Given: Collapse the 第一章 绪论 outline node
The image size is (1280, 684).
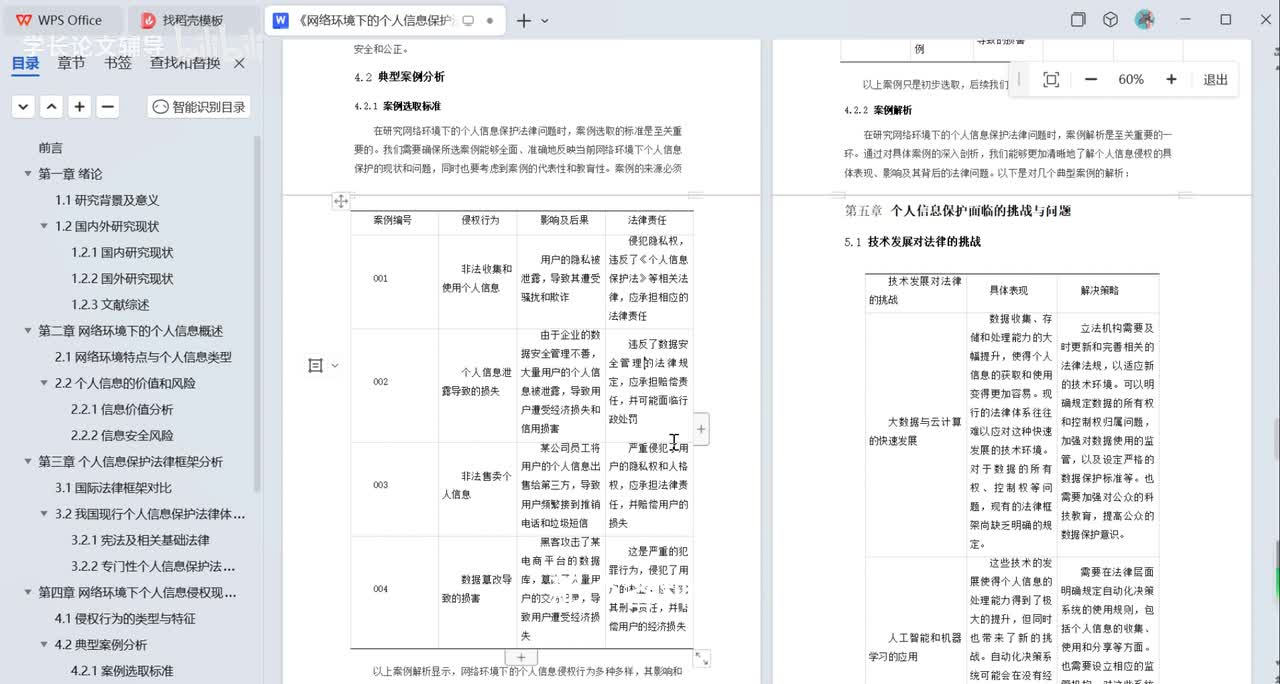Looking at the screenshot, I should tap(28, 174).
